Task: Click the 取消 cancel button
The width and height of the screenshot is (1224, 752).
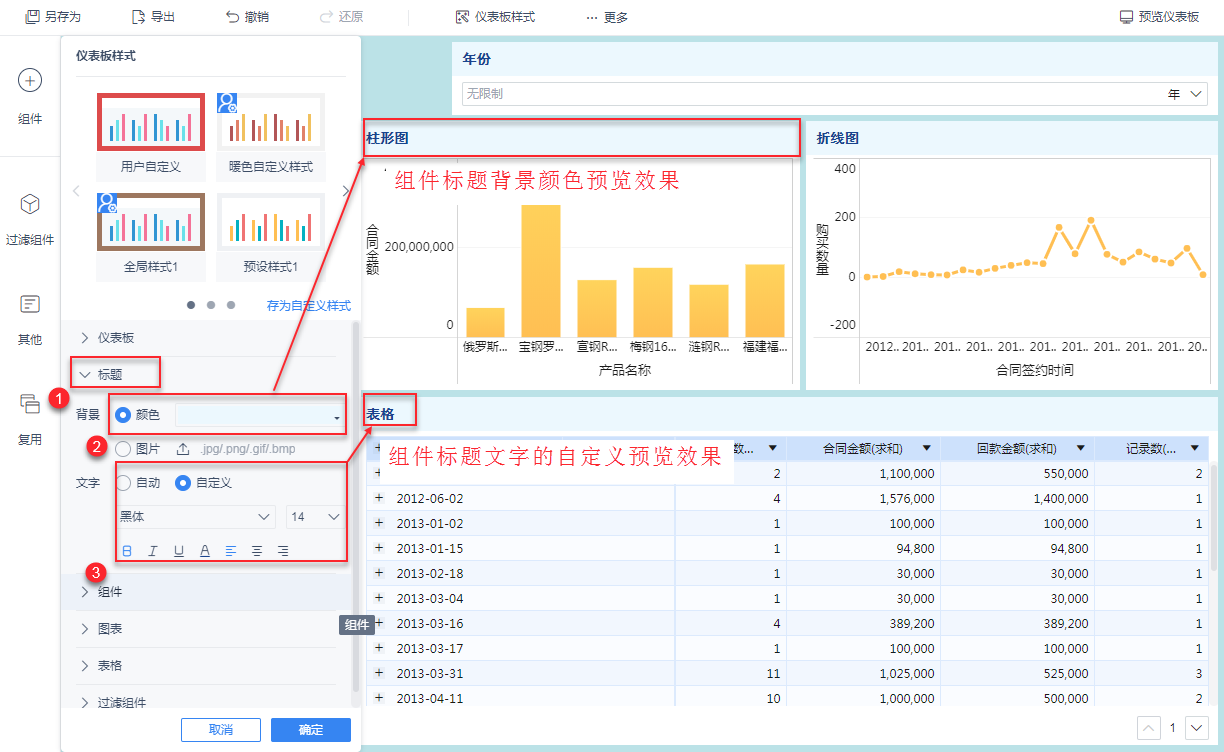Action: [221, 730]
